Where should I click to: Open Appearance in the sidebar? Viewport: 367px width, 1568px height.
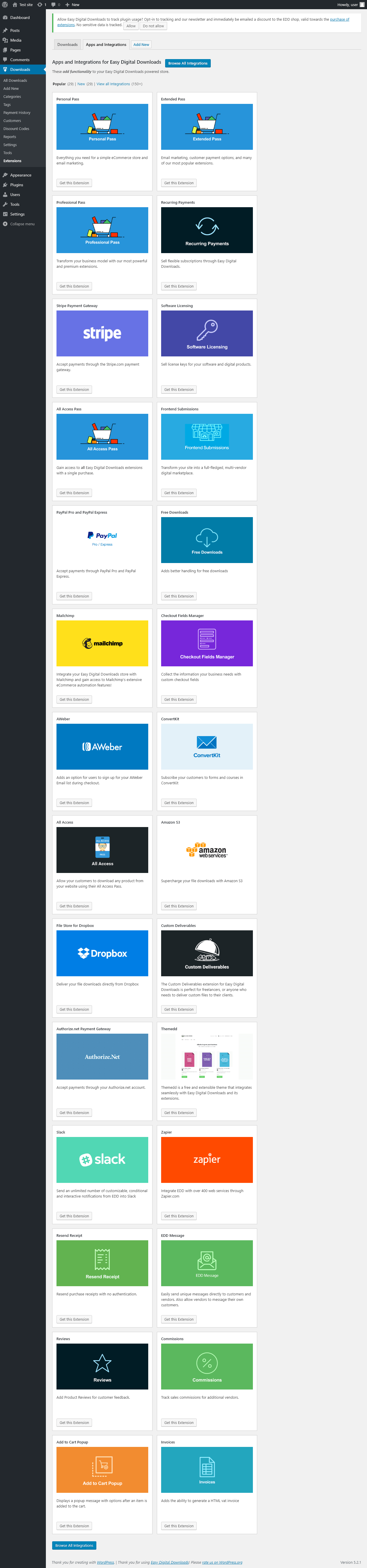click(23, 175)
